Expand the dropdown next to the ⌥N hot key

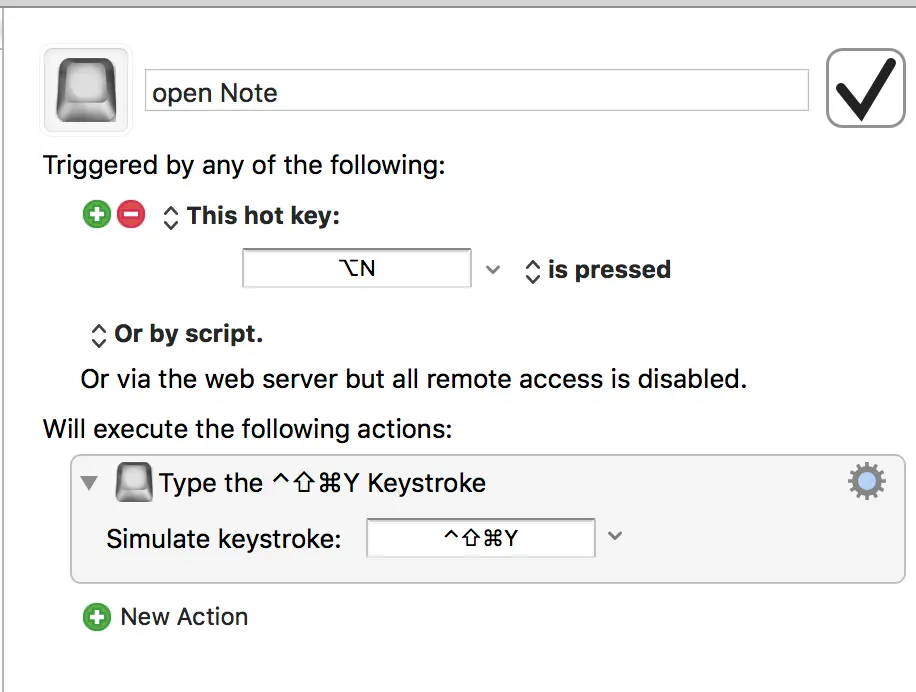pos(492,270)
